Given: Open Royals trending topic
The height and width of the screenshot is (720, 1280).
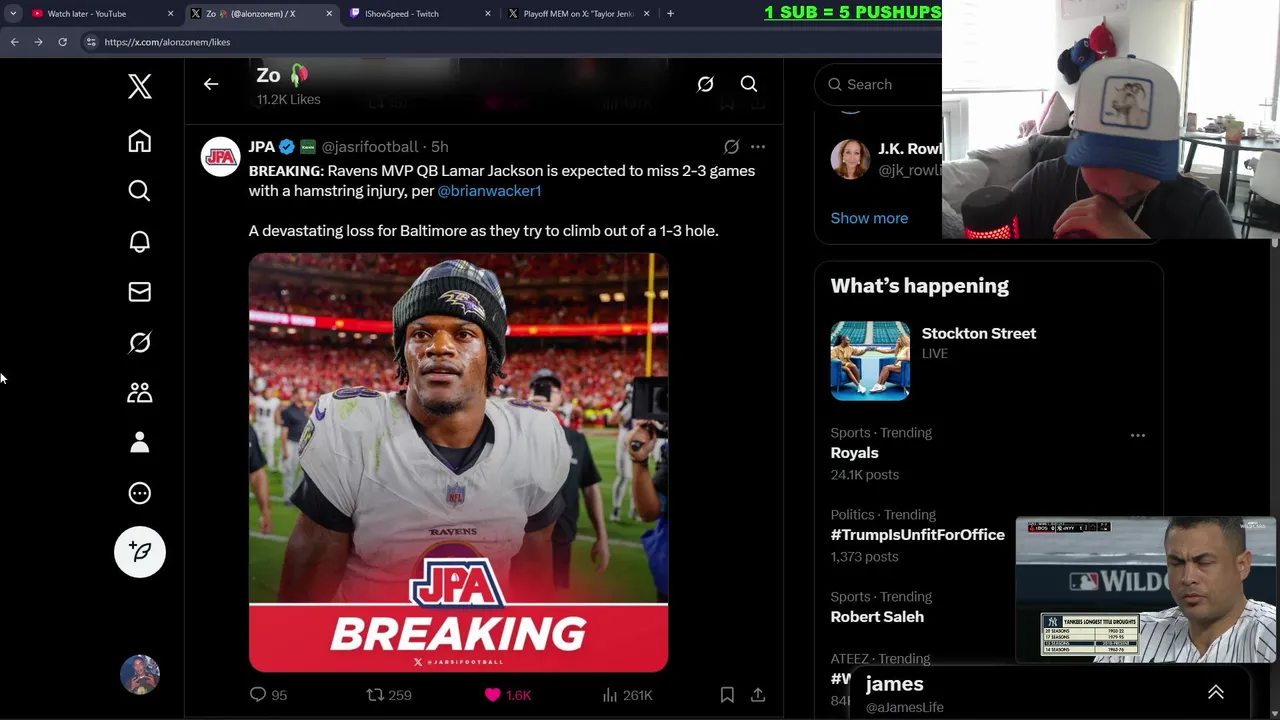Looking at the screenshot, I should [x=855, y=453].
